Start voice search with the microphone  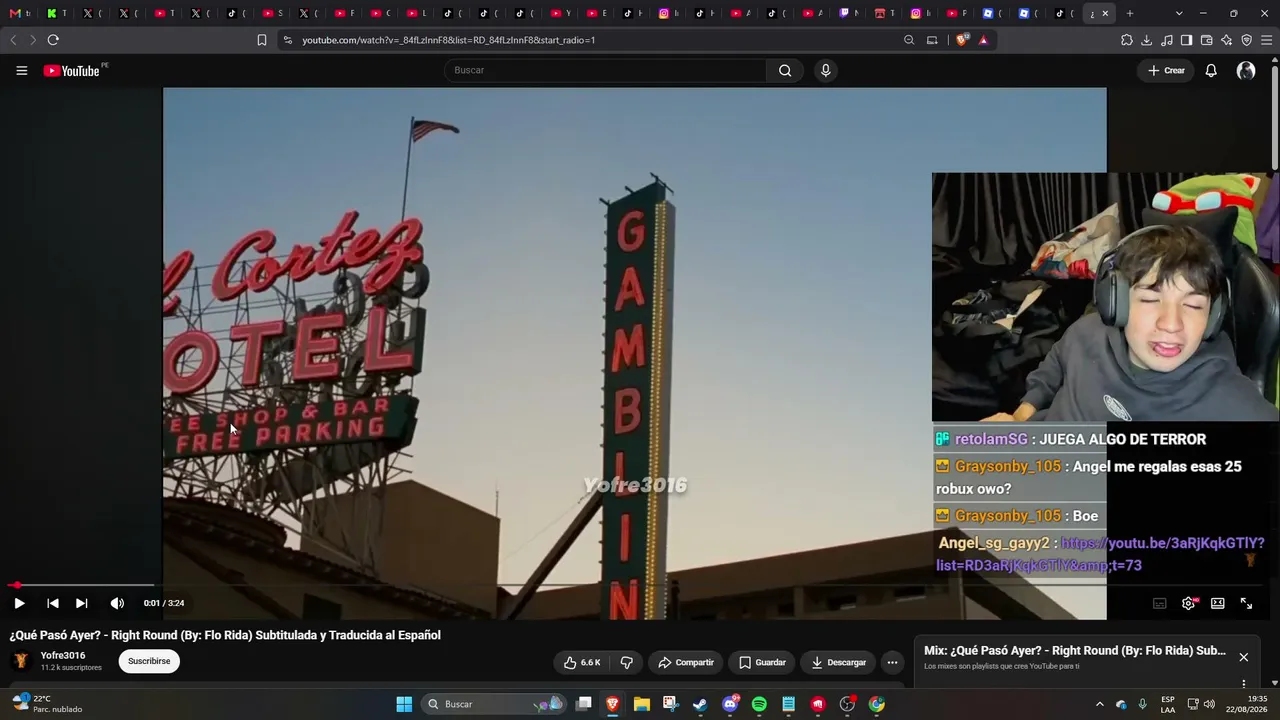point(825,70)
